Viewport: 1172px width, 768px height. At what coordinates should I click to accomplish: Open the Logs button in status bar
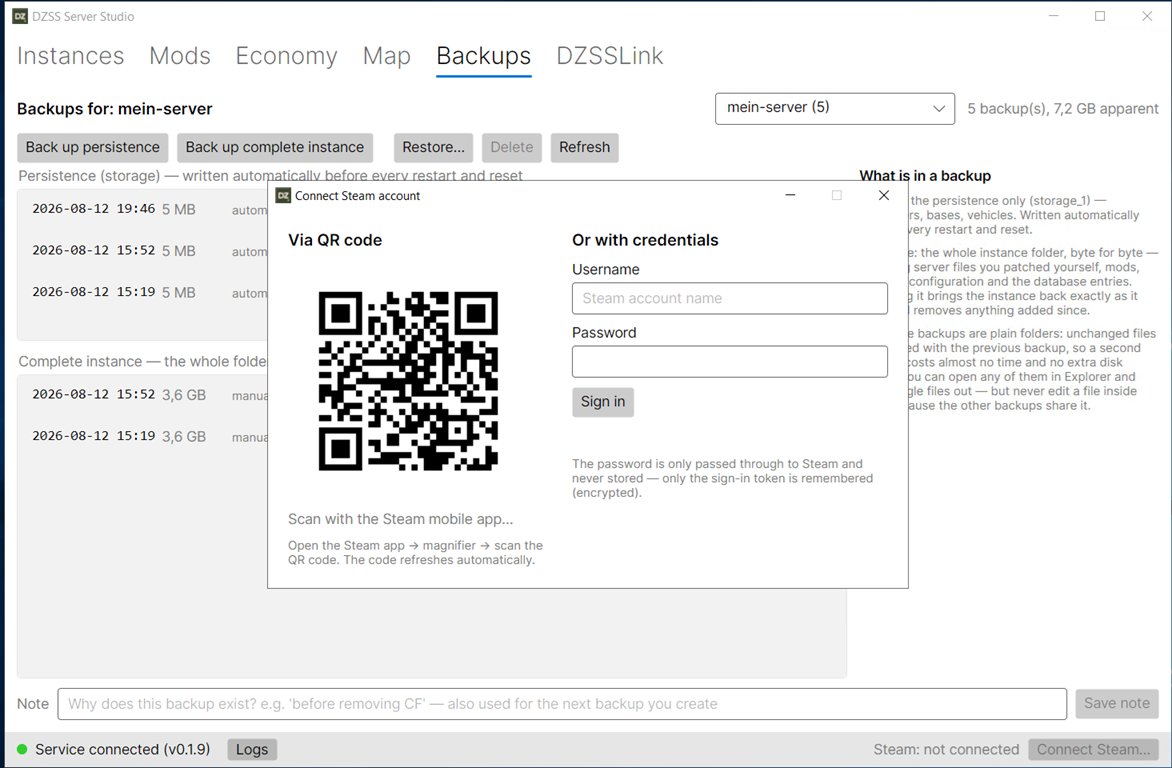pos(252,749)
